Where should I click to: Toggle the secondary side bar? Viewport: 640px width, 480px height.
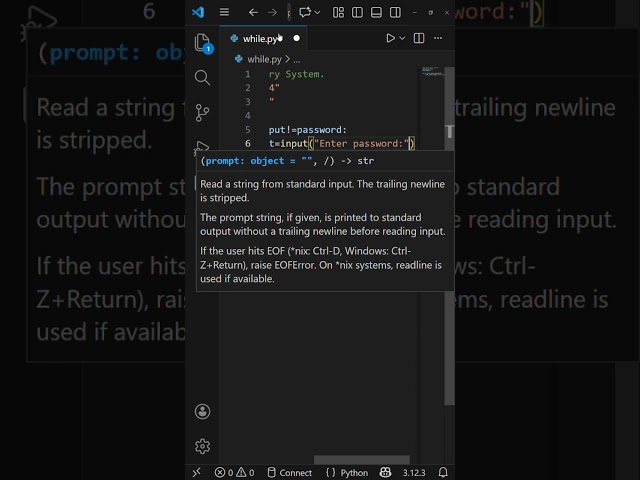[396, 13]
